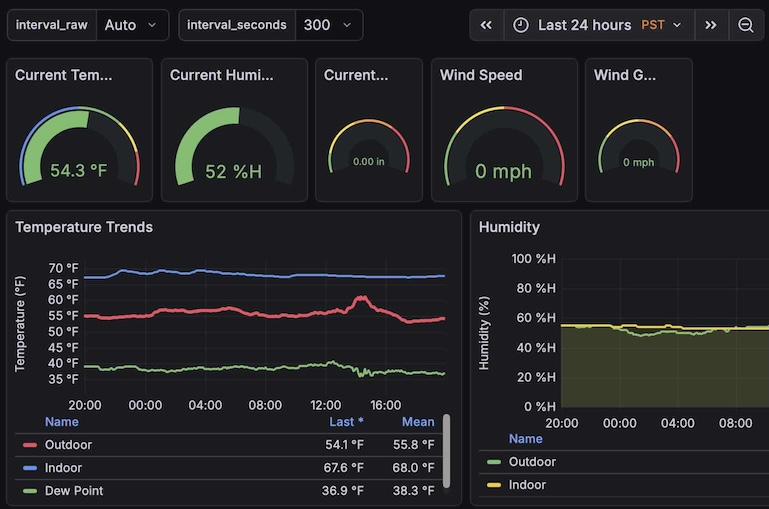The image size is (769, 509).
Task: Click the red Outdoor temperature peak near 14:00
Action: coord(361,298)
